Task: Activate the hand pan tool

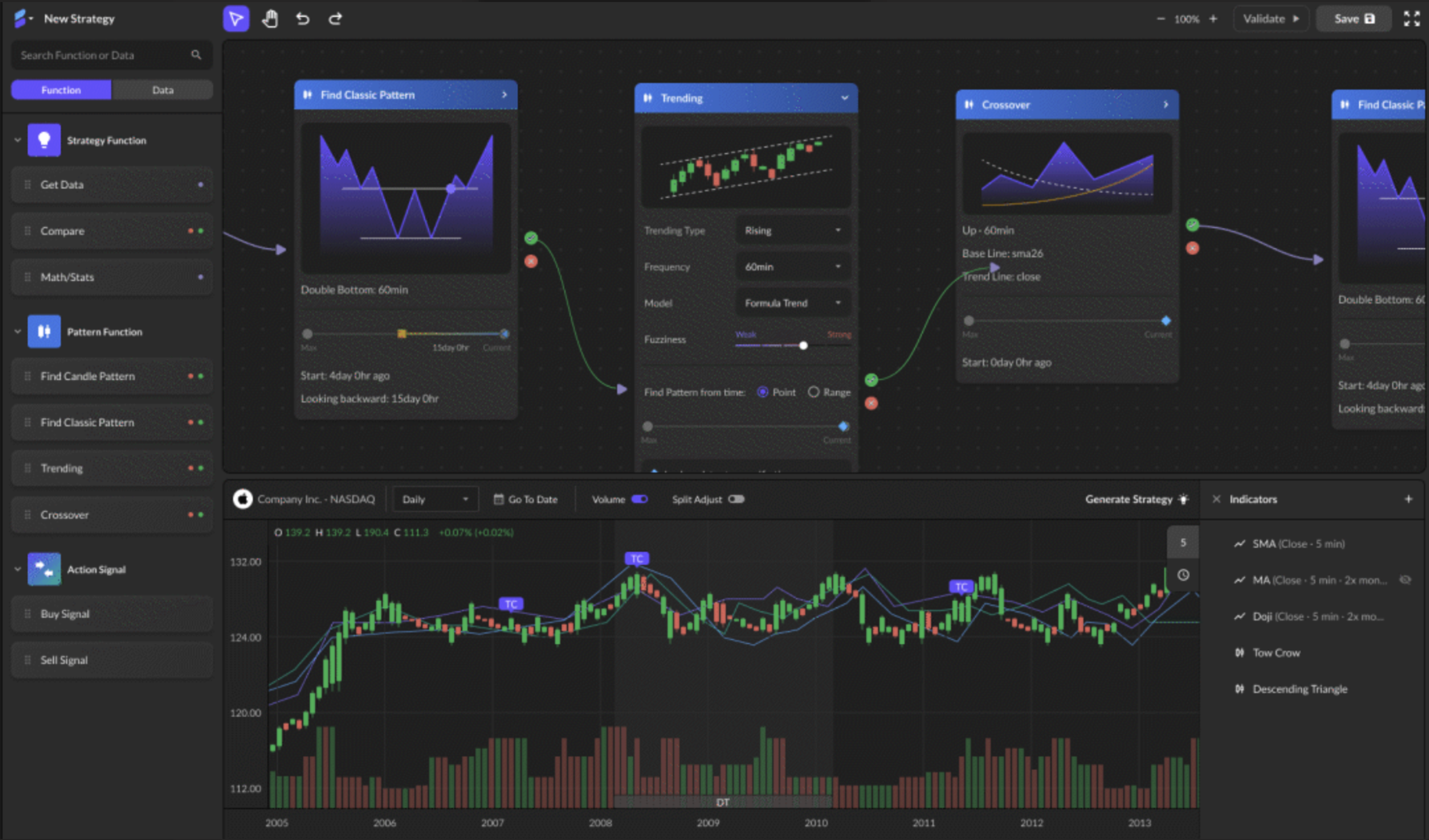Action: [270, 19]
